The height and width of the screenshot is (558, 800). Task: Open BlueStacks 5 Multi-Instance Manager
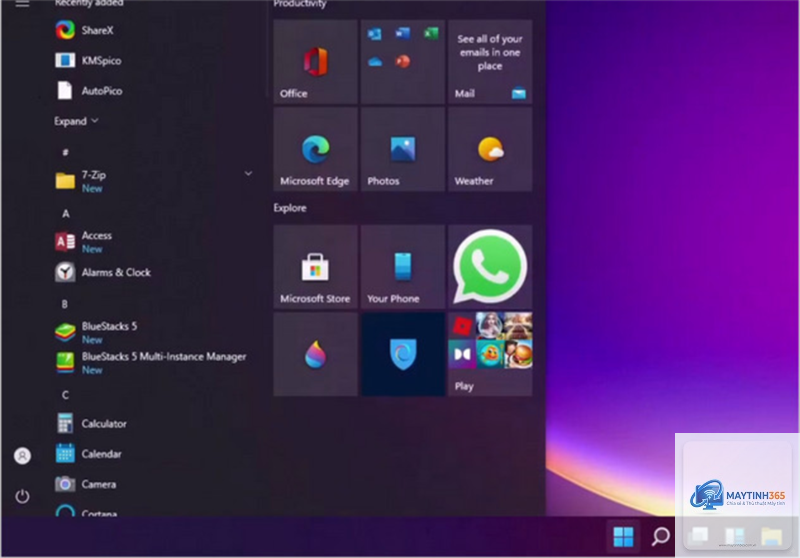(151, 363)
